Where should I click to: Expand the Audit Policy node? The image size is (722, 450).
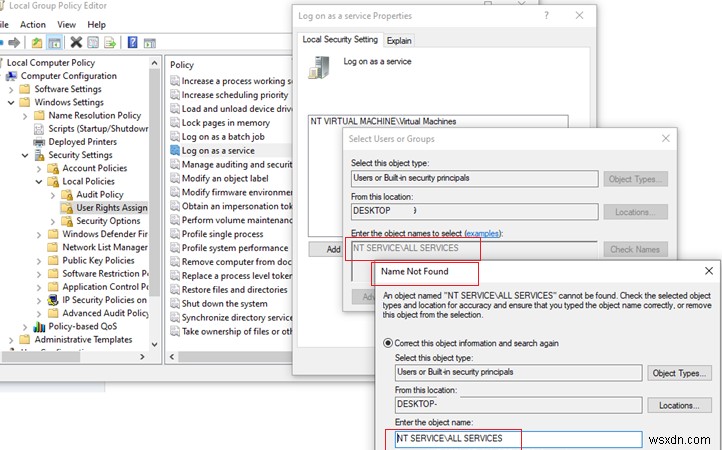(x=53, y=195)
